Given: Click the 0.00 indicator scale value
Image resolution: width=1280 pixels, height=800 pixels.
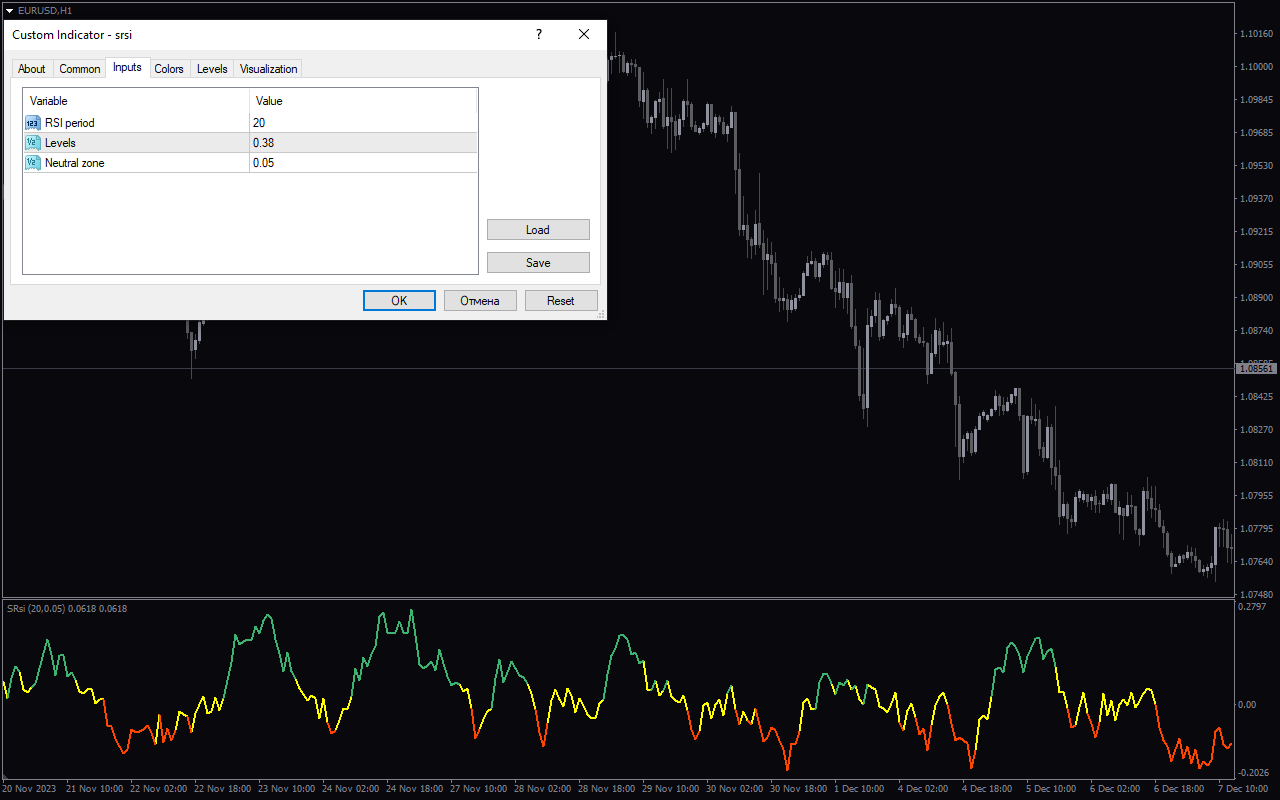Looking at the screenshot, I should click(x=1248, y=705).
